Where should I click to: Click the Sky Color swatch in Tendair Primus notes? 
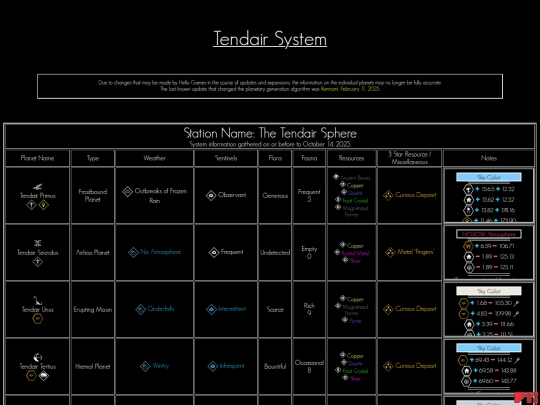tap(489, 177)
